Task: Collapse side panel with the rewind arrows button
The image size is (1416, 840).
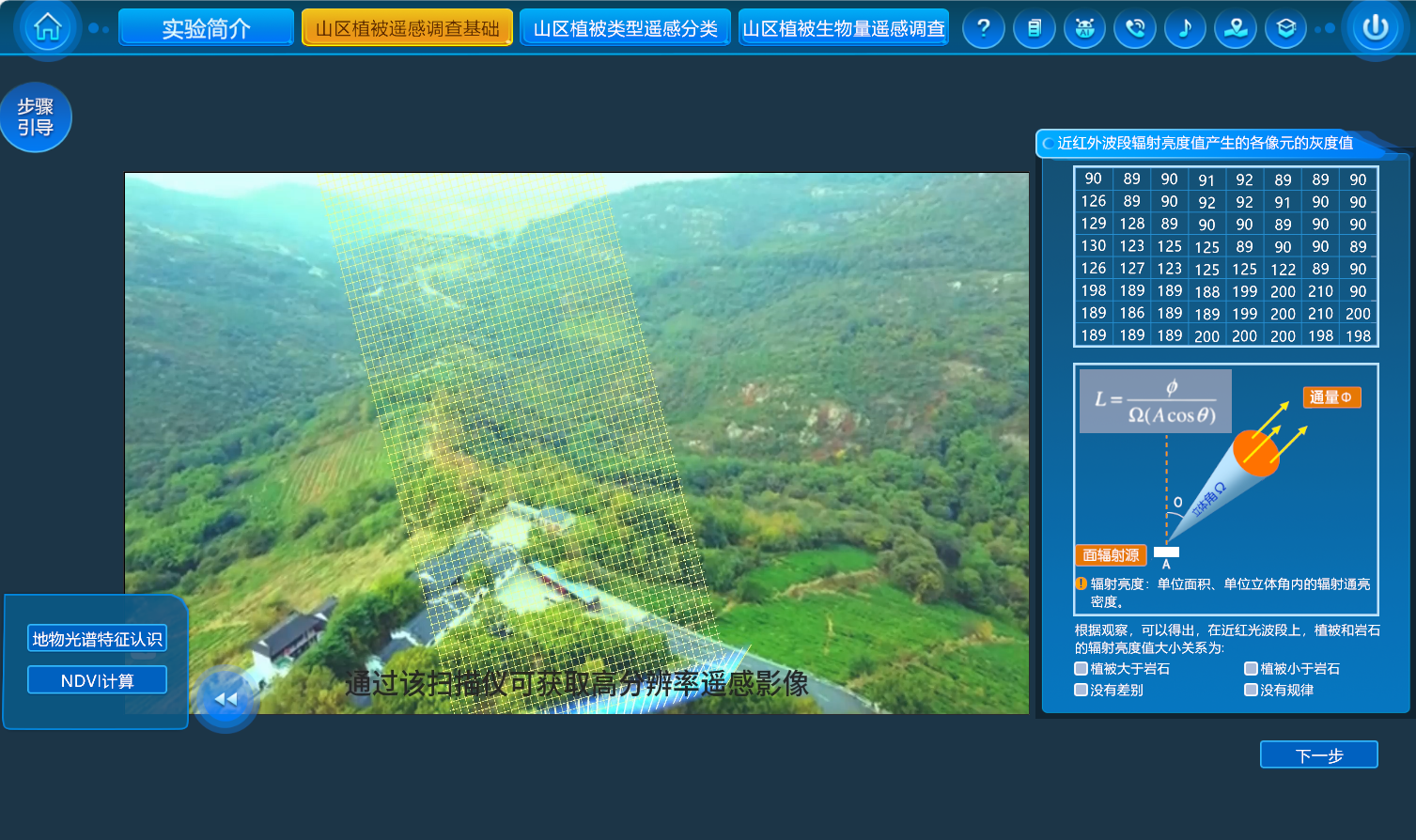Action: 226,699
